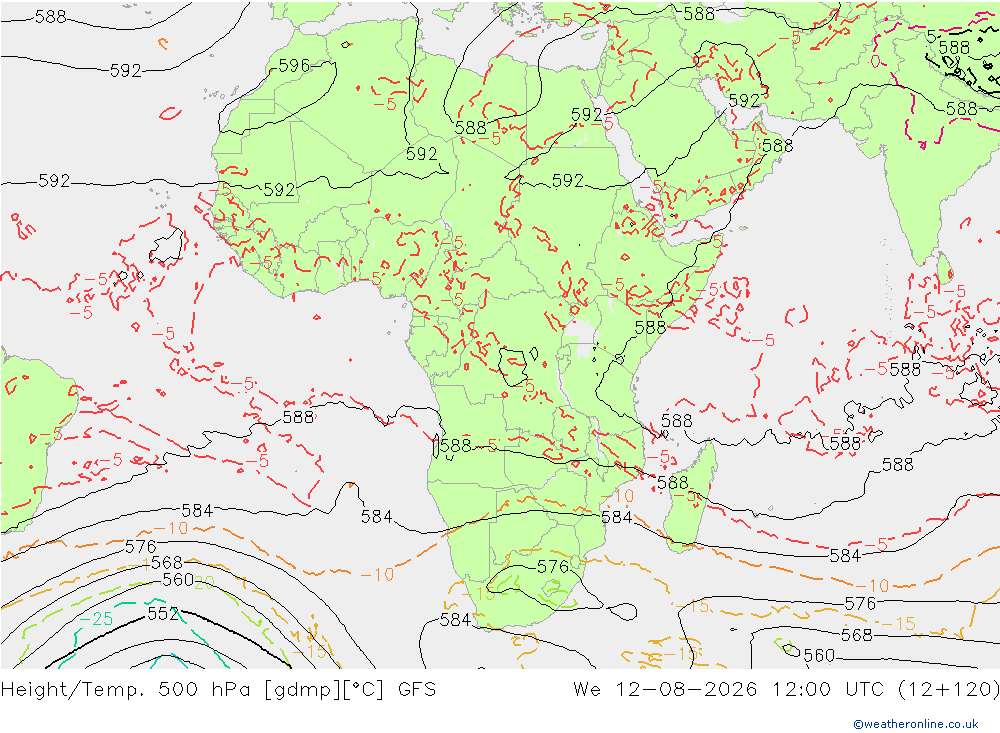Select the 'Height/Temp. 500 hPa' caption text
1000x733 pixels.
pyautogui.click(x=126, y=690)
